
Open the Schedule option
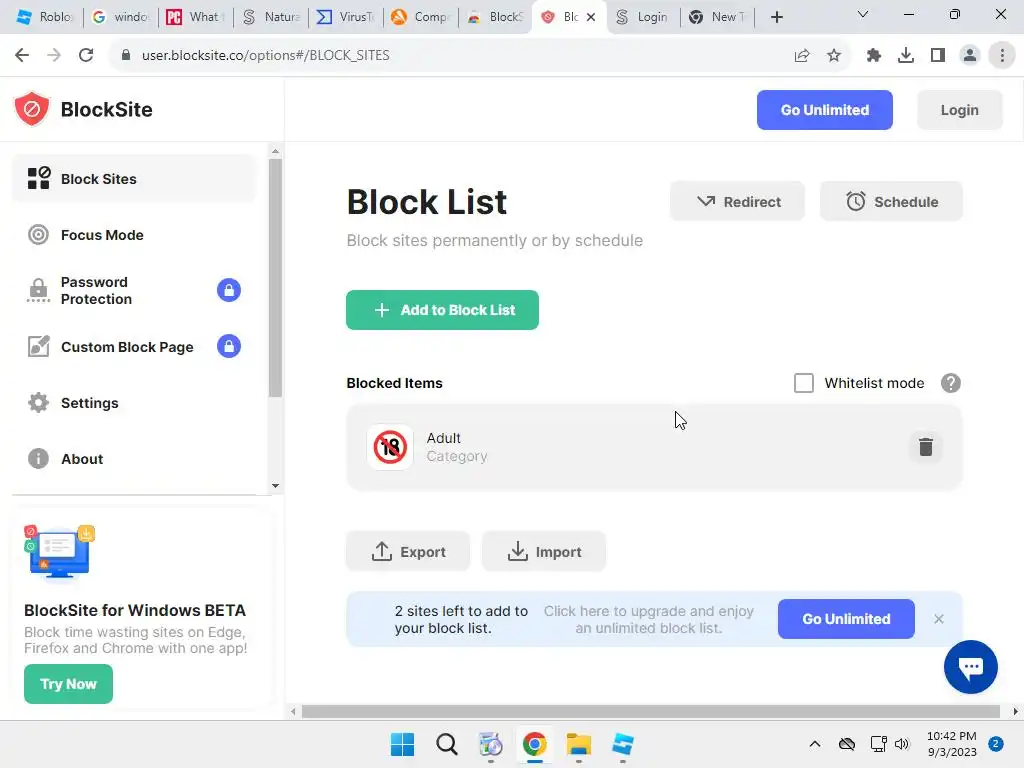click(891, 201)
